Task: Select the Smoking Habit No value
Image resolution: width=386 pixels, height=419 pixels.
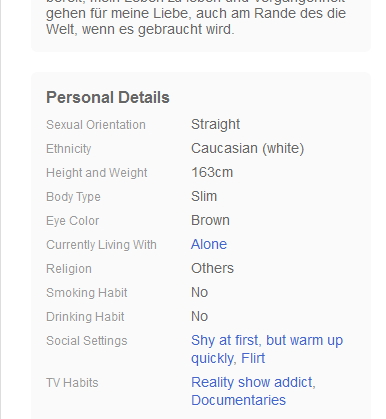Action: [x=199, y=292]
